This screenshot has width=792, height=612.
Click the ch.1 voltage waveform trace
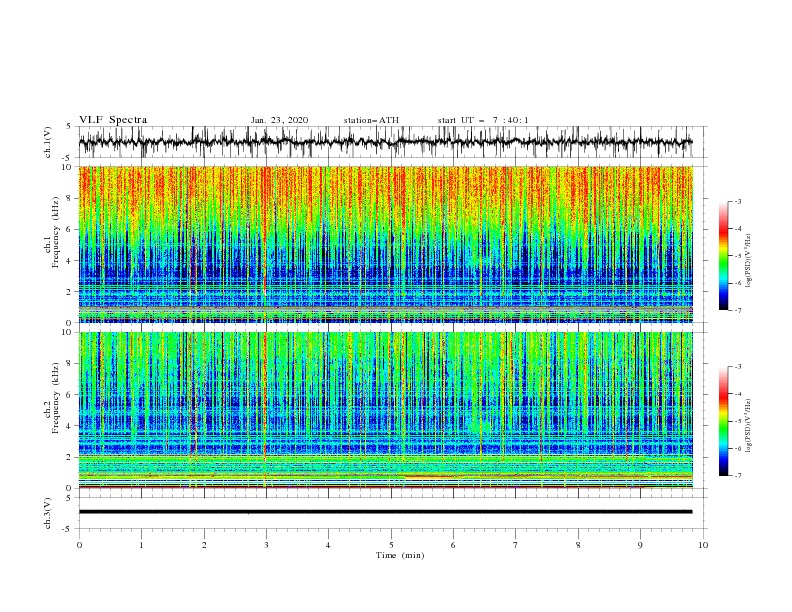[385, 142]
